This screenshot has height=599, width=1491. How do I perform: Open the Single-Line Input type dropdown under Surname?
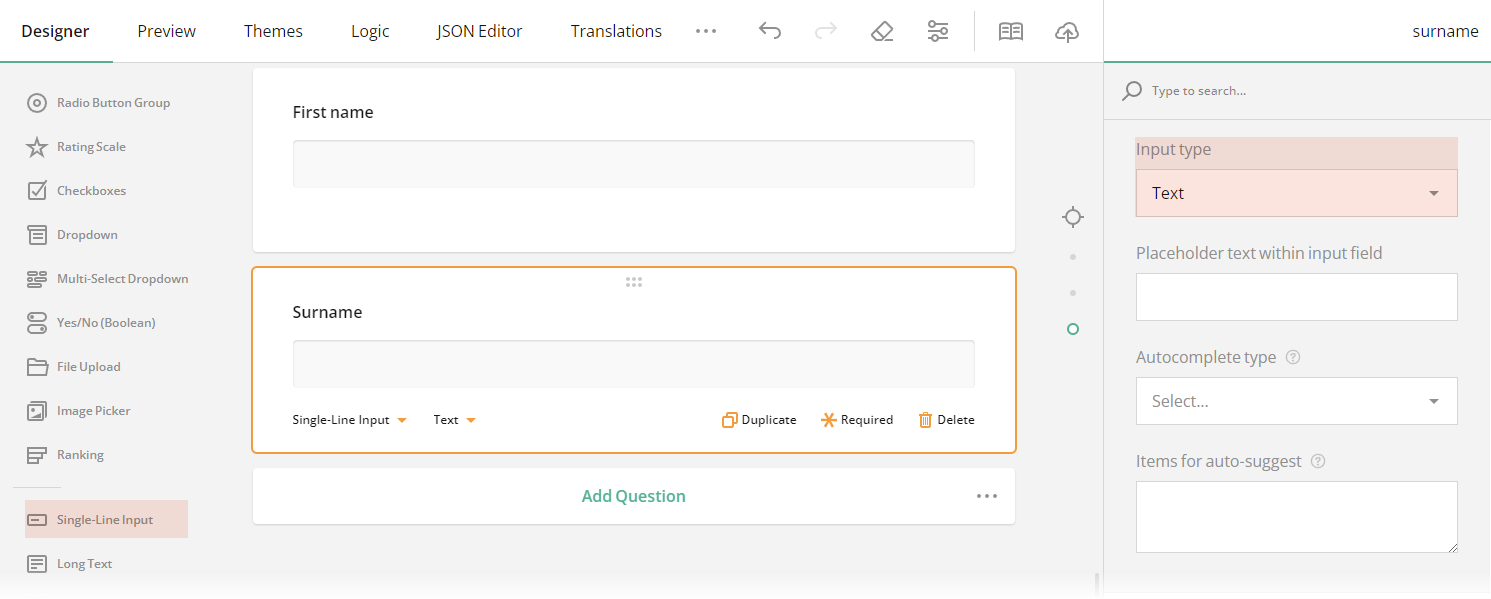pyautogui.click(x=349, y=419)
